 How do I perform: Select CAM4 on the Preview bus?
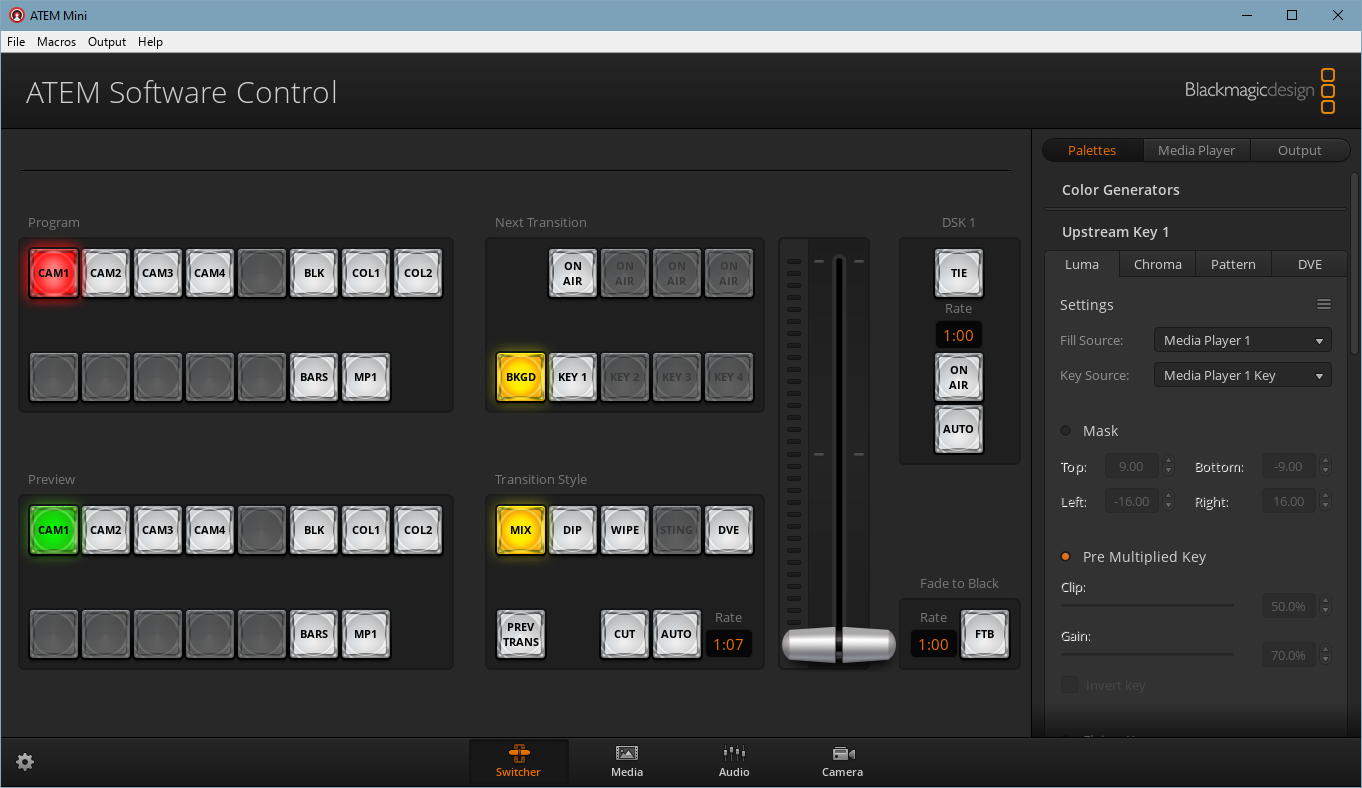tap(210, 530)
